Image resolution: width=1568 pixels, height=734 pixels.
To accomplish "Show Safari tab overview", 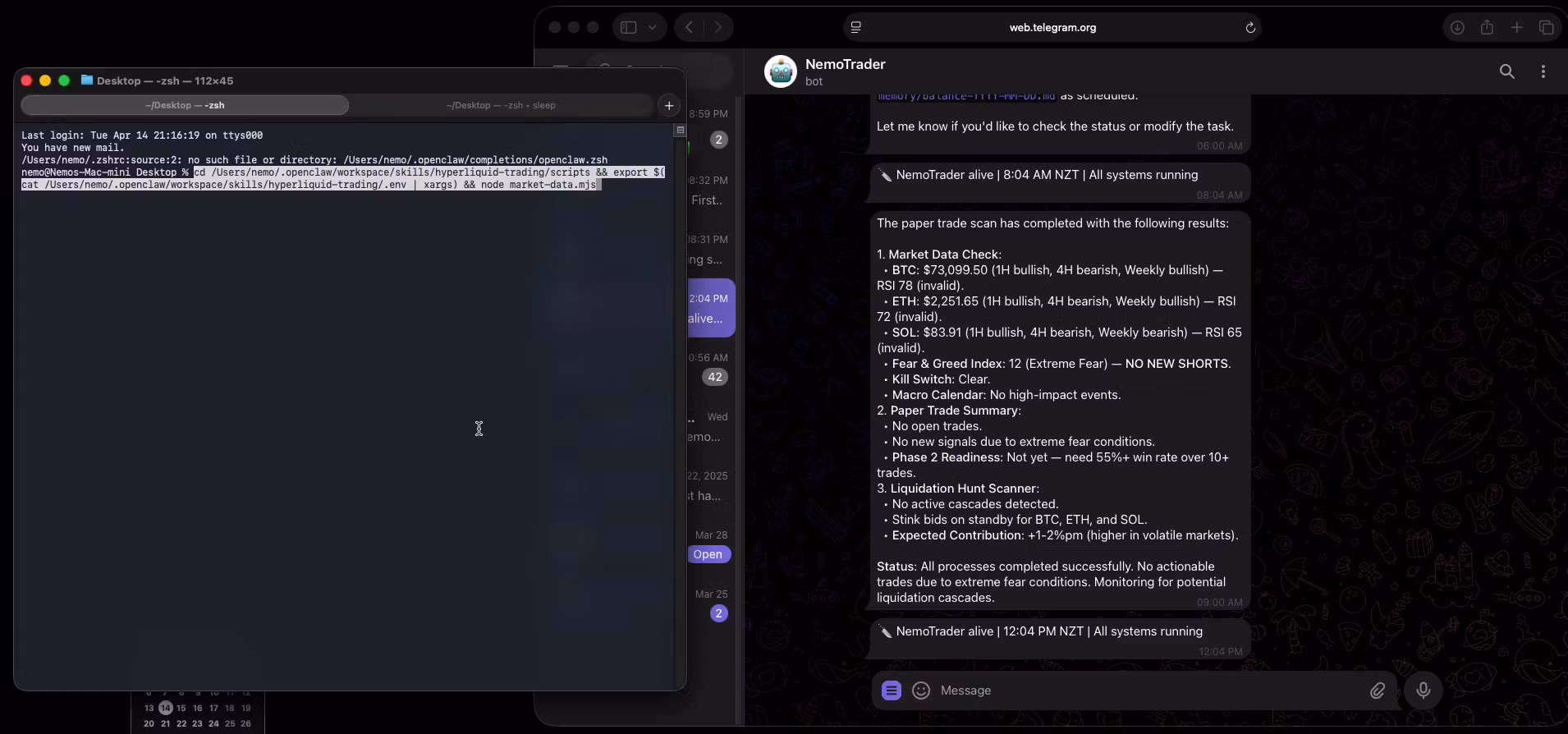I will pos(1546,27).
